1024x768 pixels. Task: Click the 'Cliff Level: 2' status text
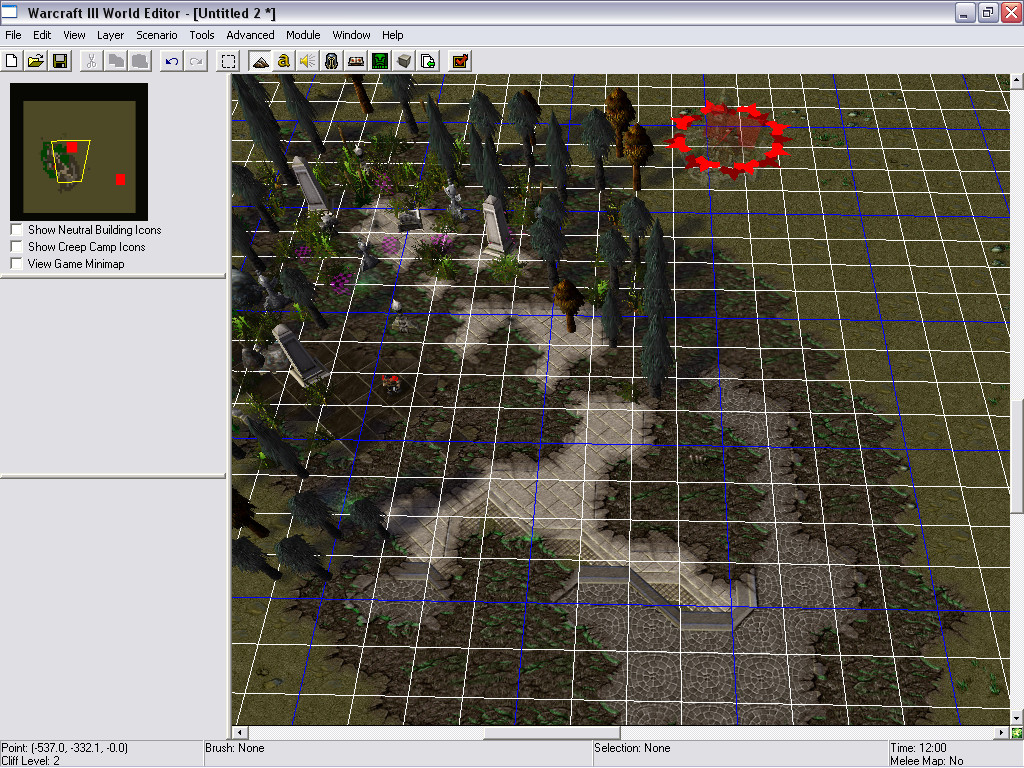click(x=31, y=761)
